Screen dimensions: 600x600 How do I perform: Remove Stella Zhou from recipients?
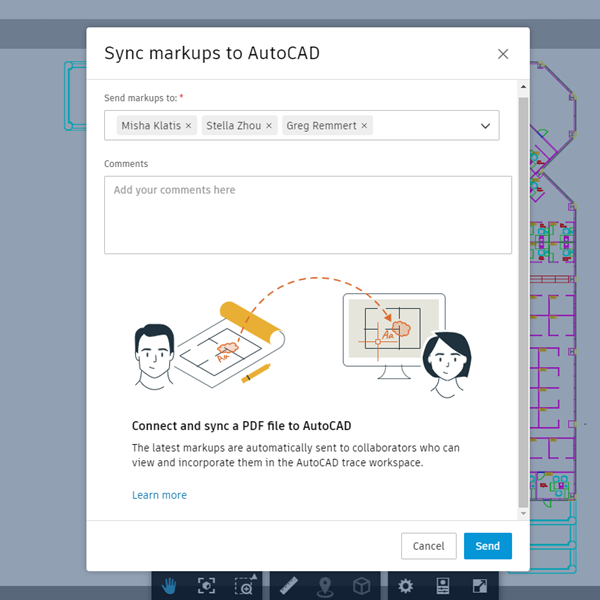[269, 126]
